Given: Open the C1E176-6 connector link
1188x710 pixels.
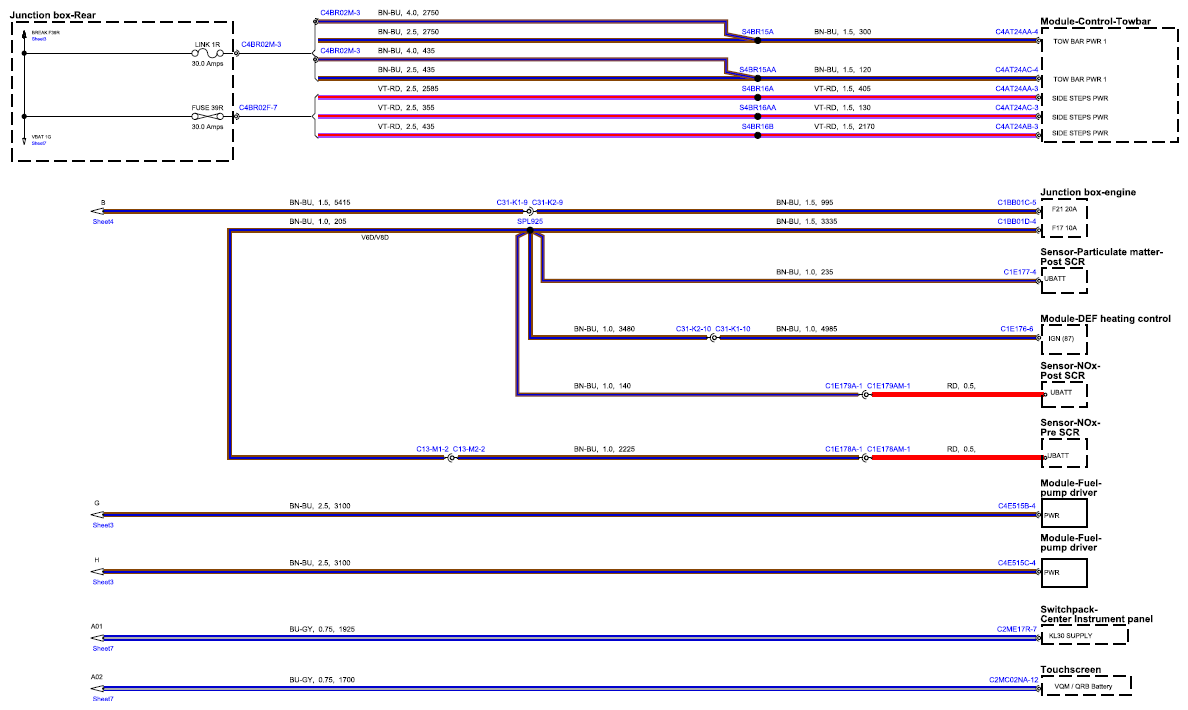Looking at the screenshot, I should tap(1017, 329).
